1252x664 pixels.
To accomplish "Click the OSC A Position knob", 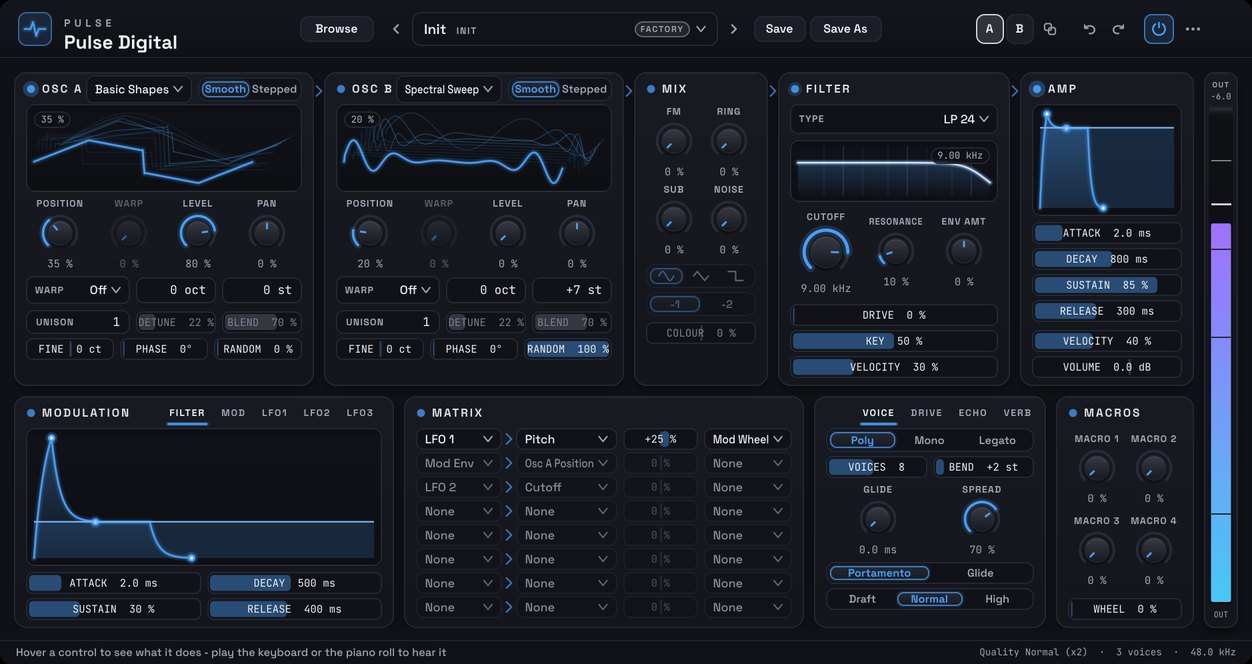I will pos(59,233).
